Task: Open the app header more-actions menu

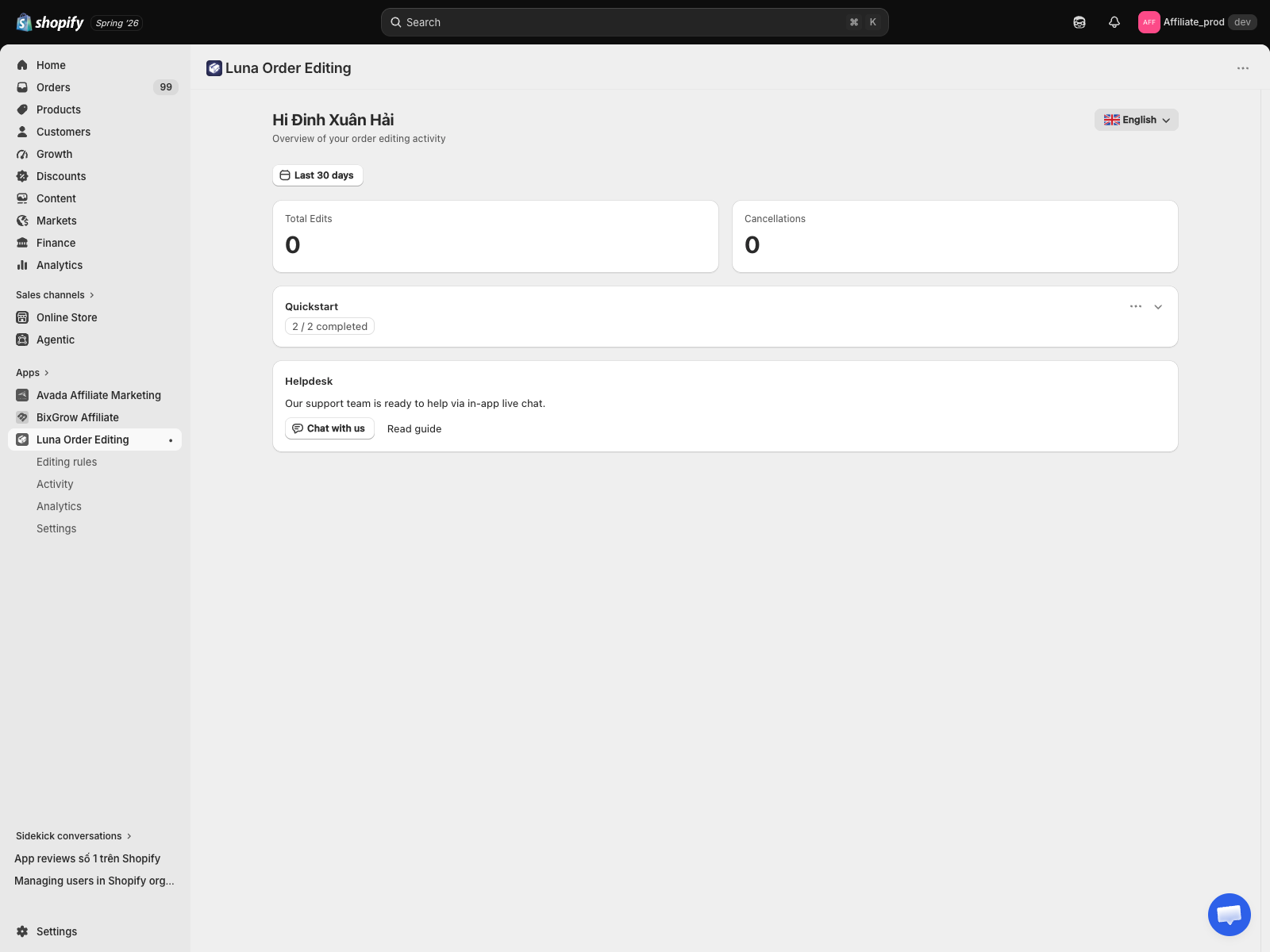Action: (x=1243, y=68)
